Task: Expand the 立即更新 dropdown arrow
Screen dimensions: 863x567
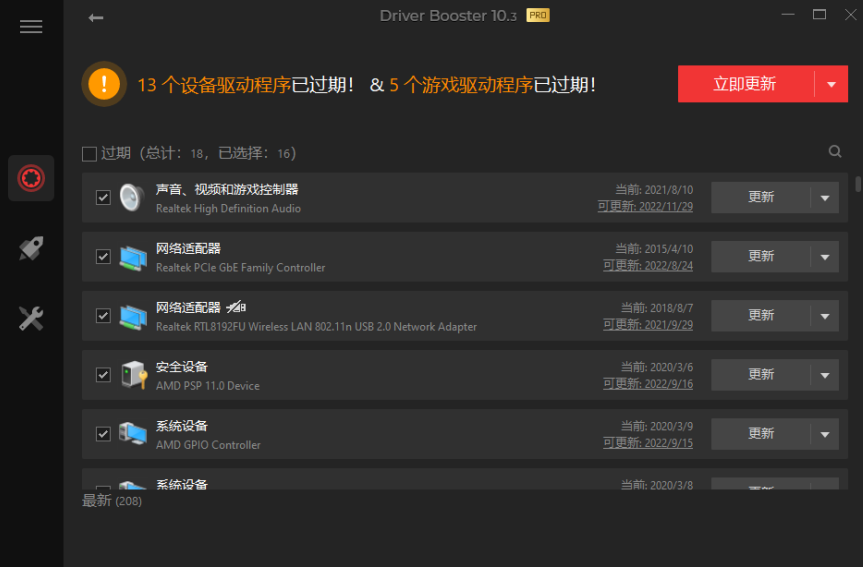Action: click(x=832, y=84)
